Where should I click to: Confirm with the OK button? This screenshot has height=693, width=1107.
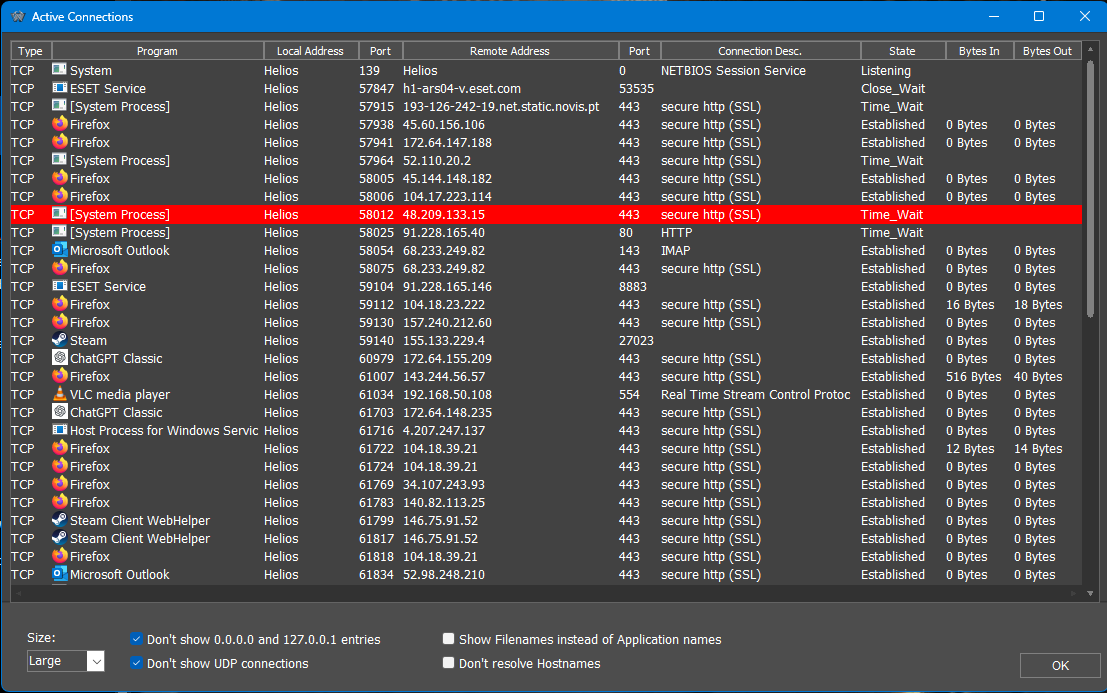click(1060, 665)
